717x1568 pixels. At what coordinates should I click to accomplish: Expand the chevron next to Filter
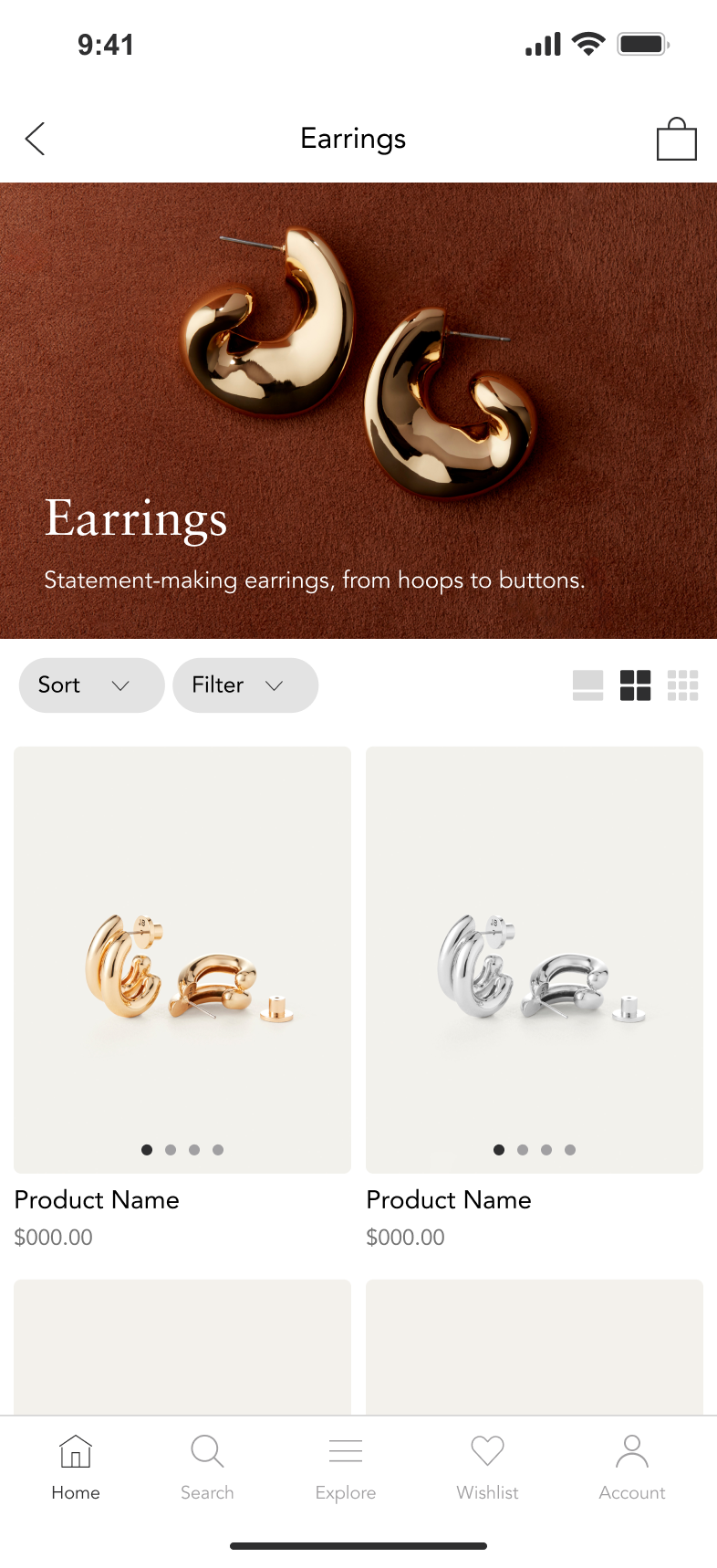(275, 685)
